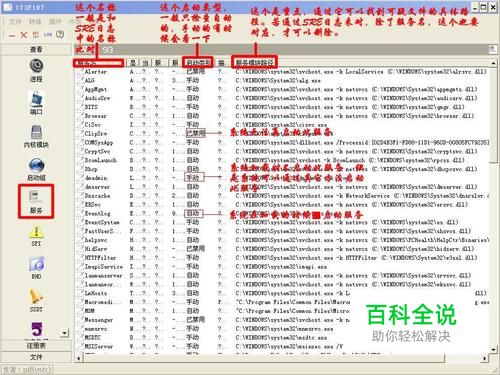
Task: Open the 启动组 startup group icon
Action: (36, 169)
